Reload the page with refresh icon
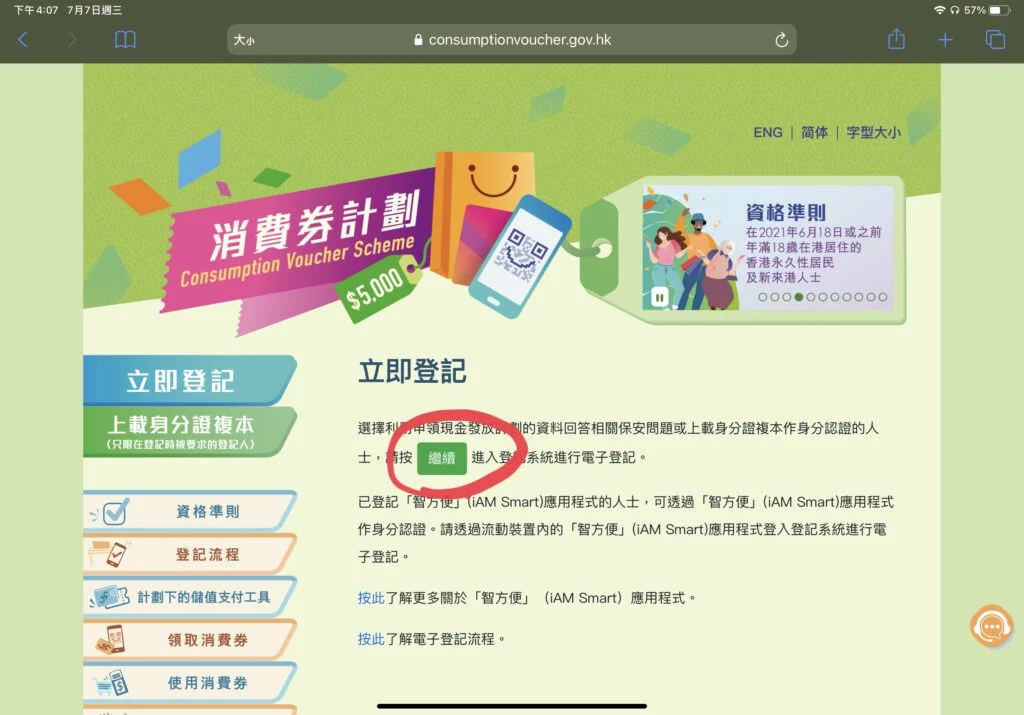Image resolution: width=1024 pixels, height=715 pixels. 781,40
